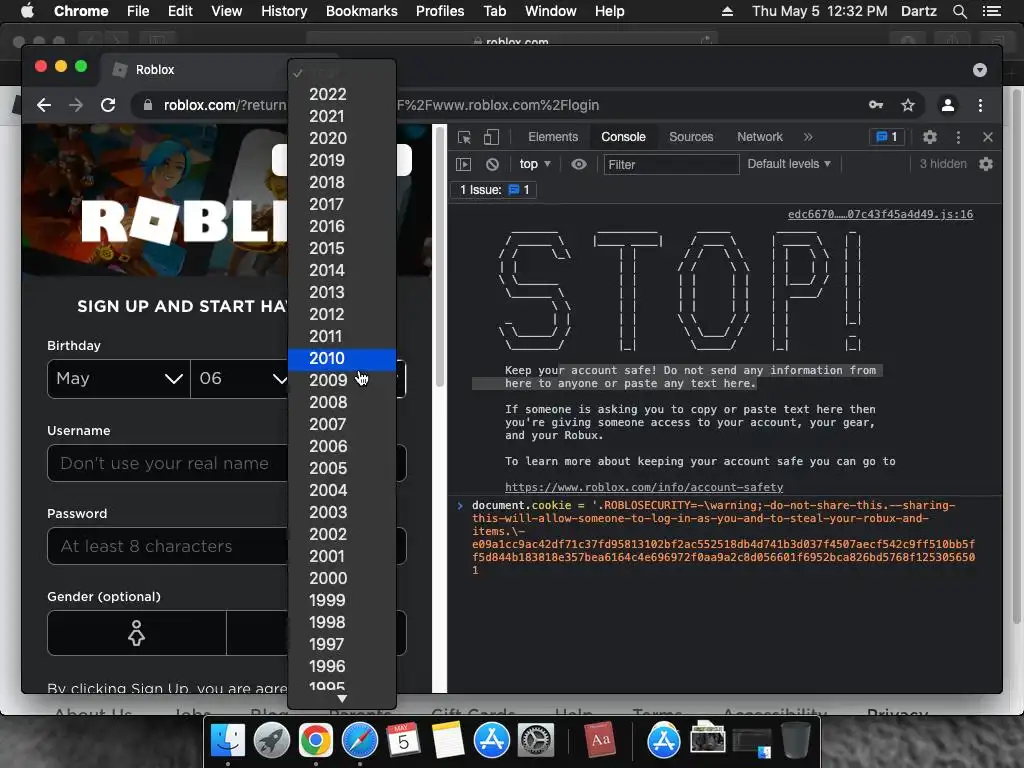
Task: Open console settings gear
Action: pyautogui.click(x=986, y=165)
